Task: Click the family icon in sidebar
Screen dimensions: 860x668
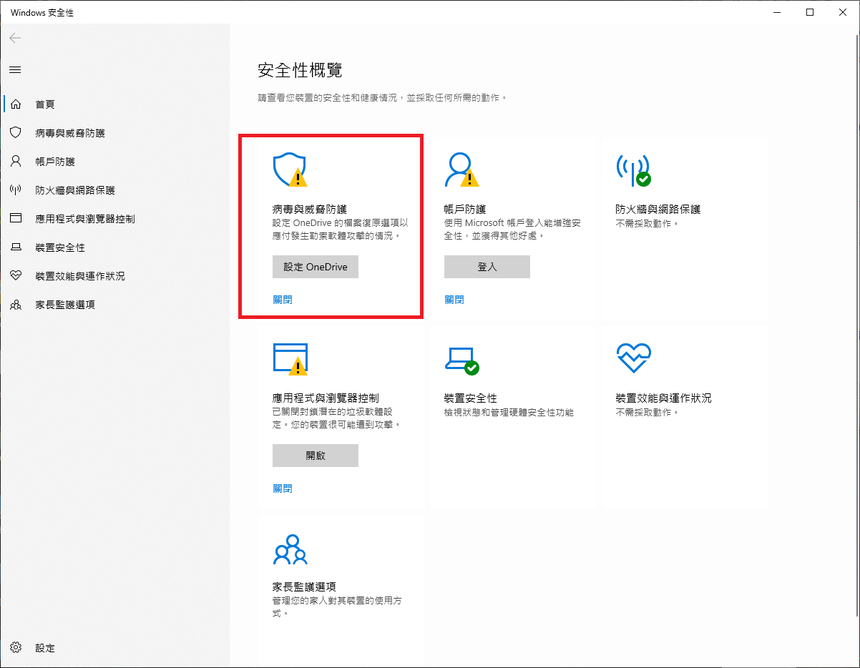Action: [16, 304]
